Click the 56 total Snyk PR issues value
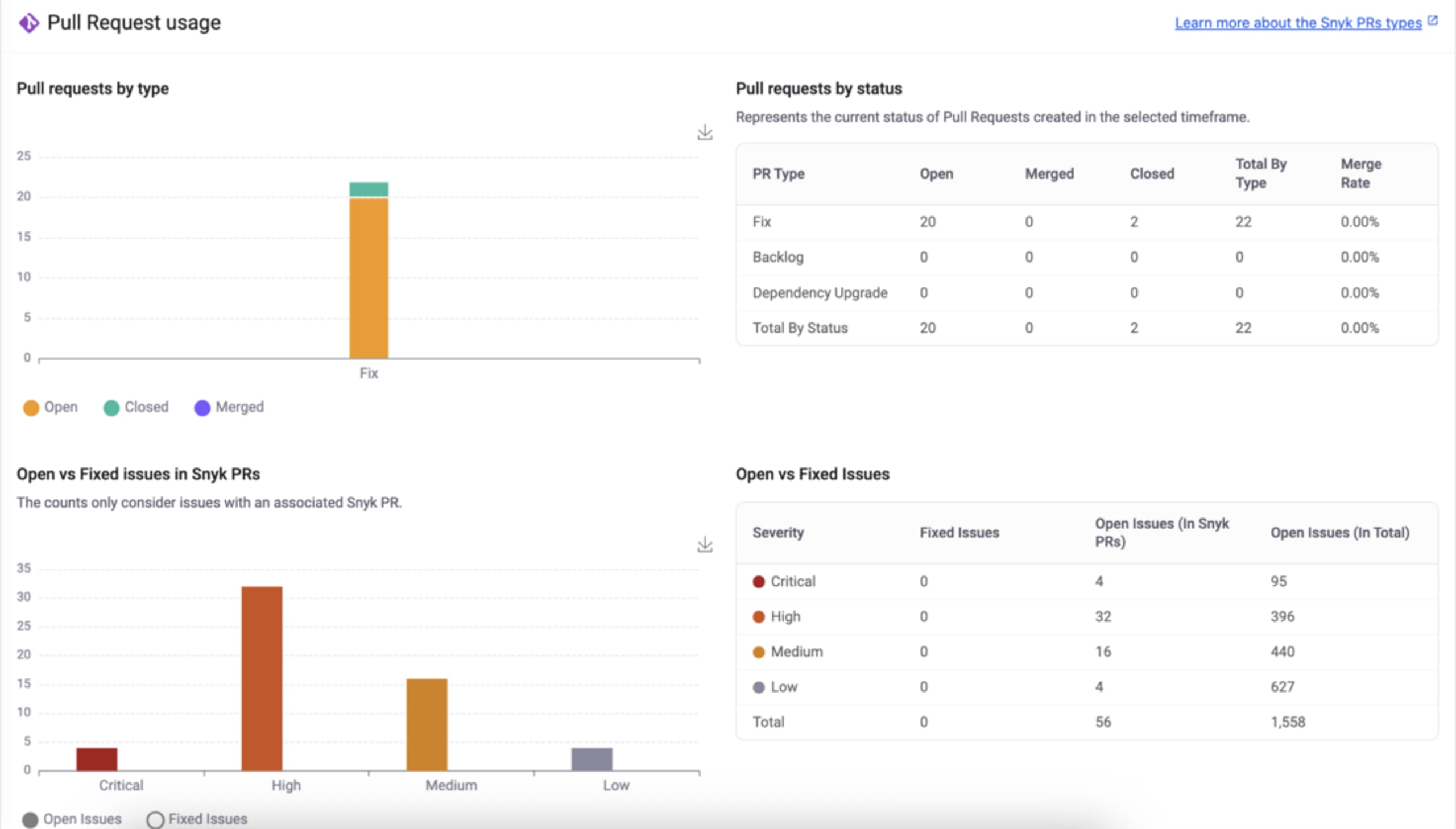This screenshot has width=1456, height=829. click(1103, 723)
